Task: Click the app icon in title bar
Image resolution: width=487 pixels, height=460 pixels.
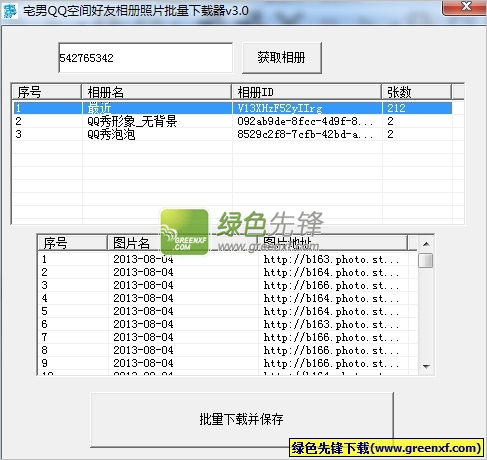Action: pyautogui.click(x=10, y=11)
